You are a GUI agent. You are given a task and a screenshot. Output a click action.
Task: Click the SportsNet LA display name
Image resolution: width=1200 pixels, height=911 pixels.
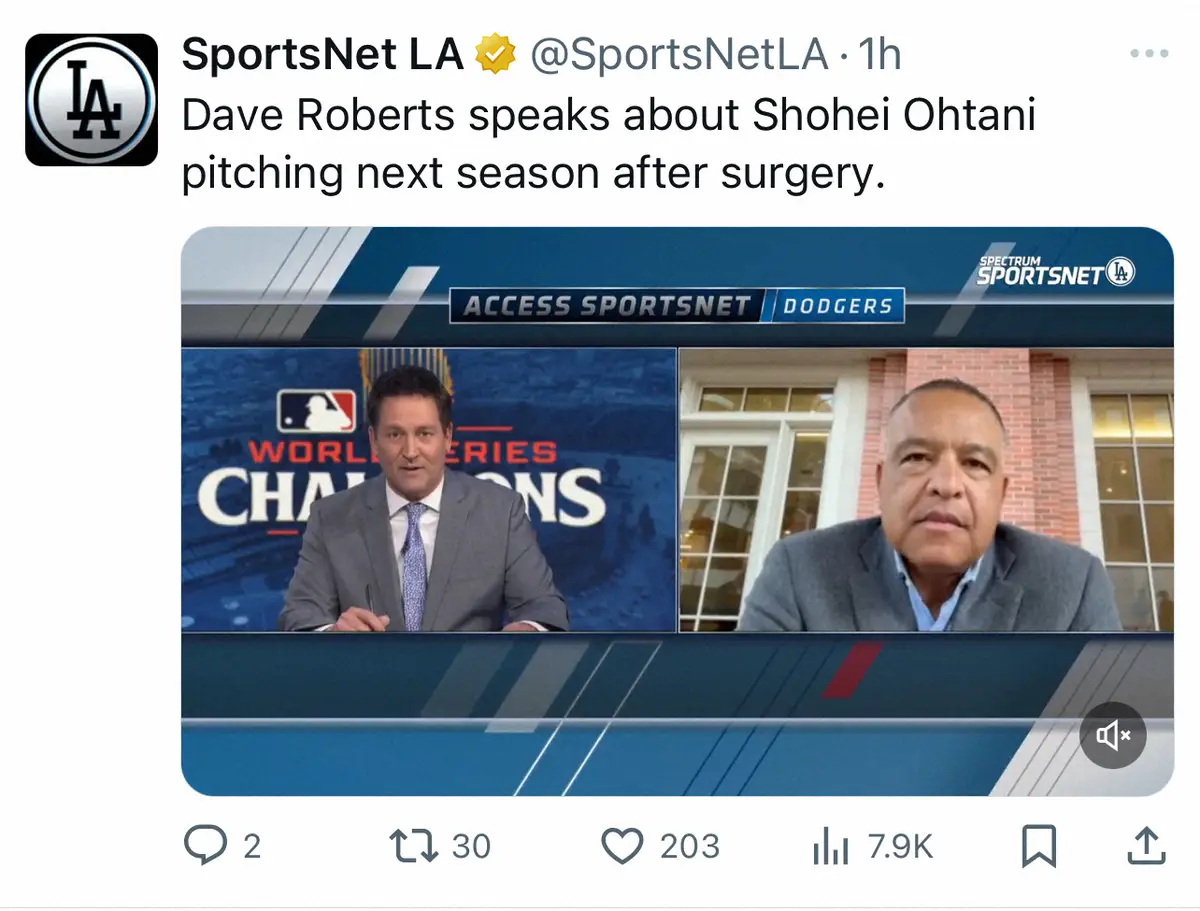tap(322, 55)
